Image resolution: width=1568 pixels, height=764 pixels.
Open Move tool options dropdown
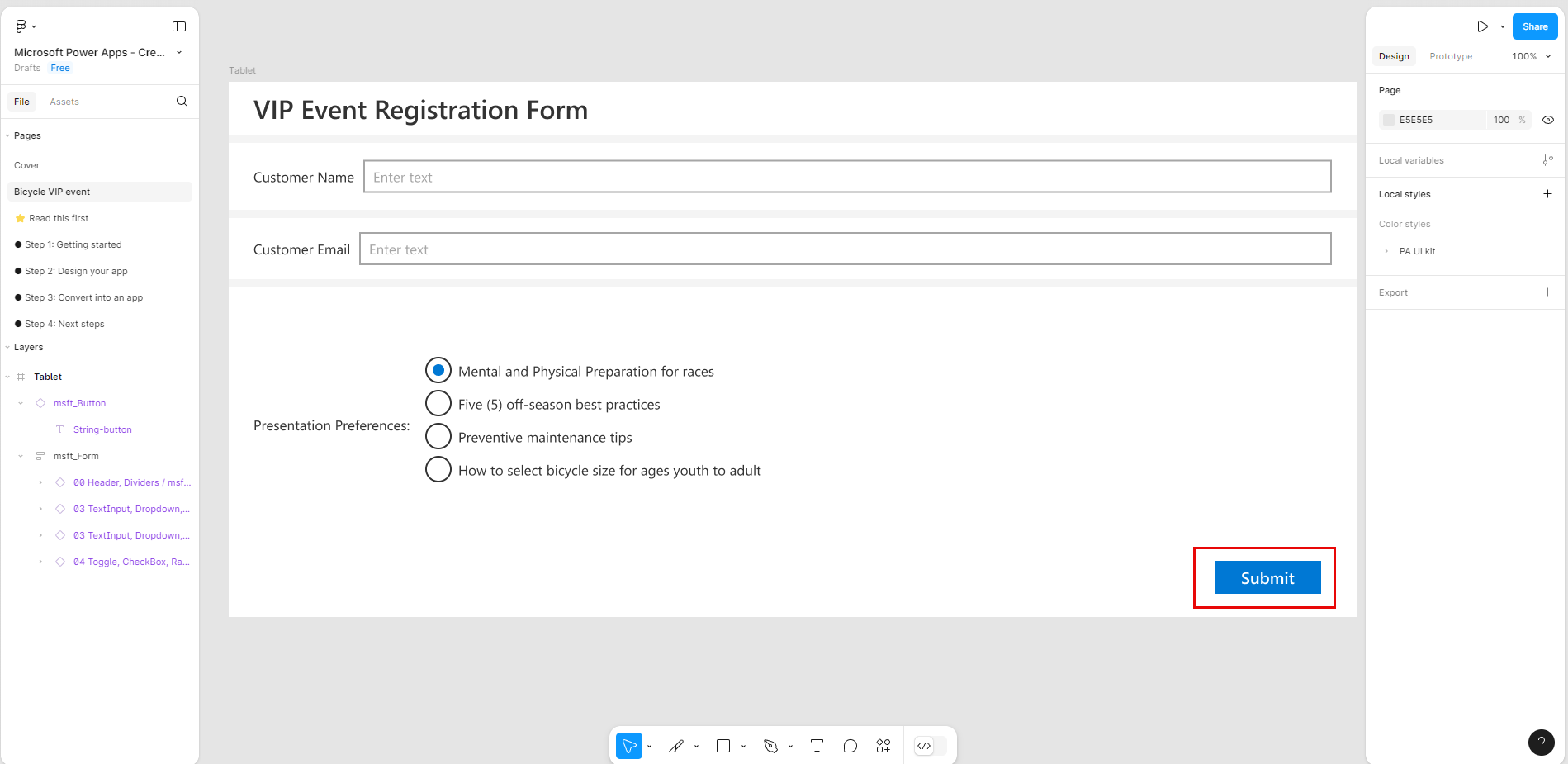click(650, 746)
